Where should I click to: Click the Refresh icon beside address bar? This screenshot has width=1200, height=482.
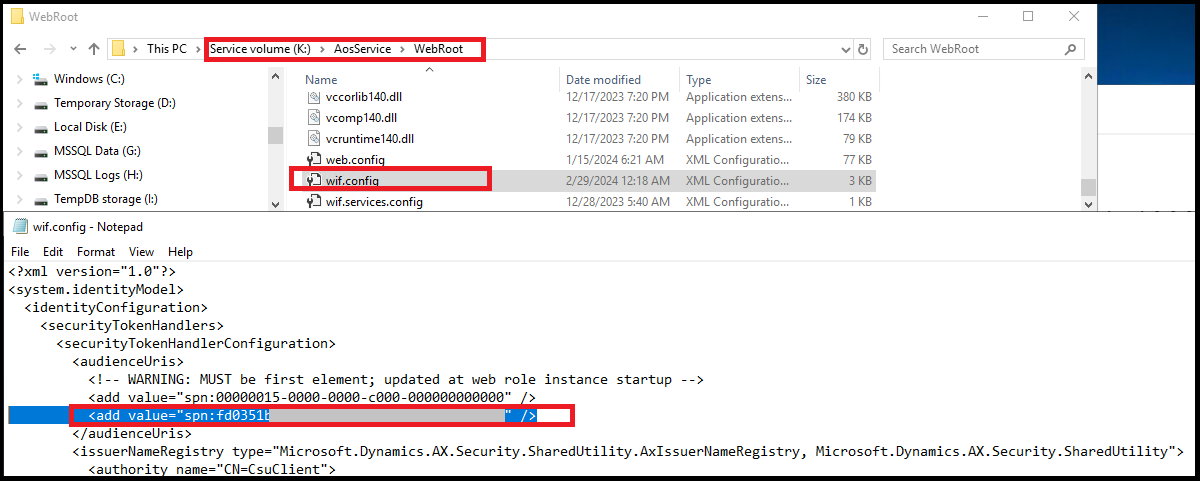[864, 49]
